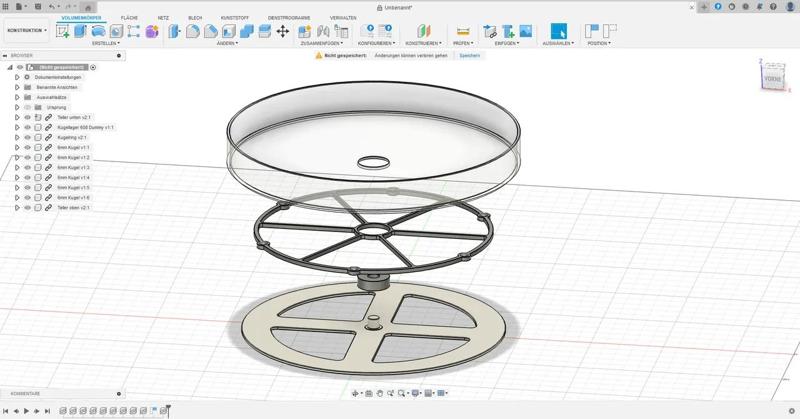800x419 pixels.
Task: Select the Extrude tool icon
Action: (81, 31)
